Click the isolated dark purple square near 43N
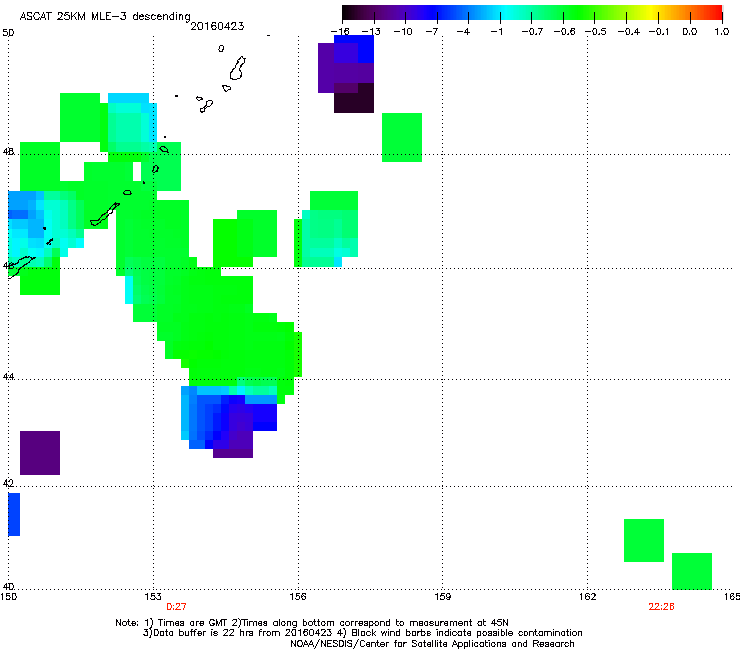The image size is (740, 650). pos(40,453)
